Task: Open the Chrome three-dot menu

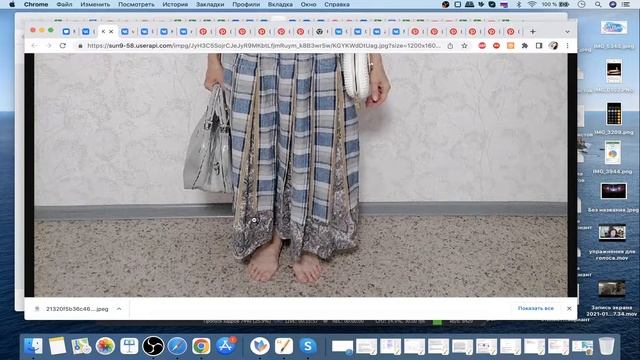Action: [567, 46]
